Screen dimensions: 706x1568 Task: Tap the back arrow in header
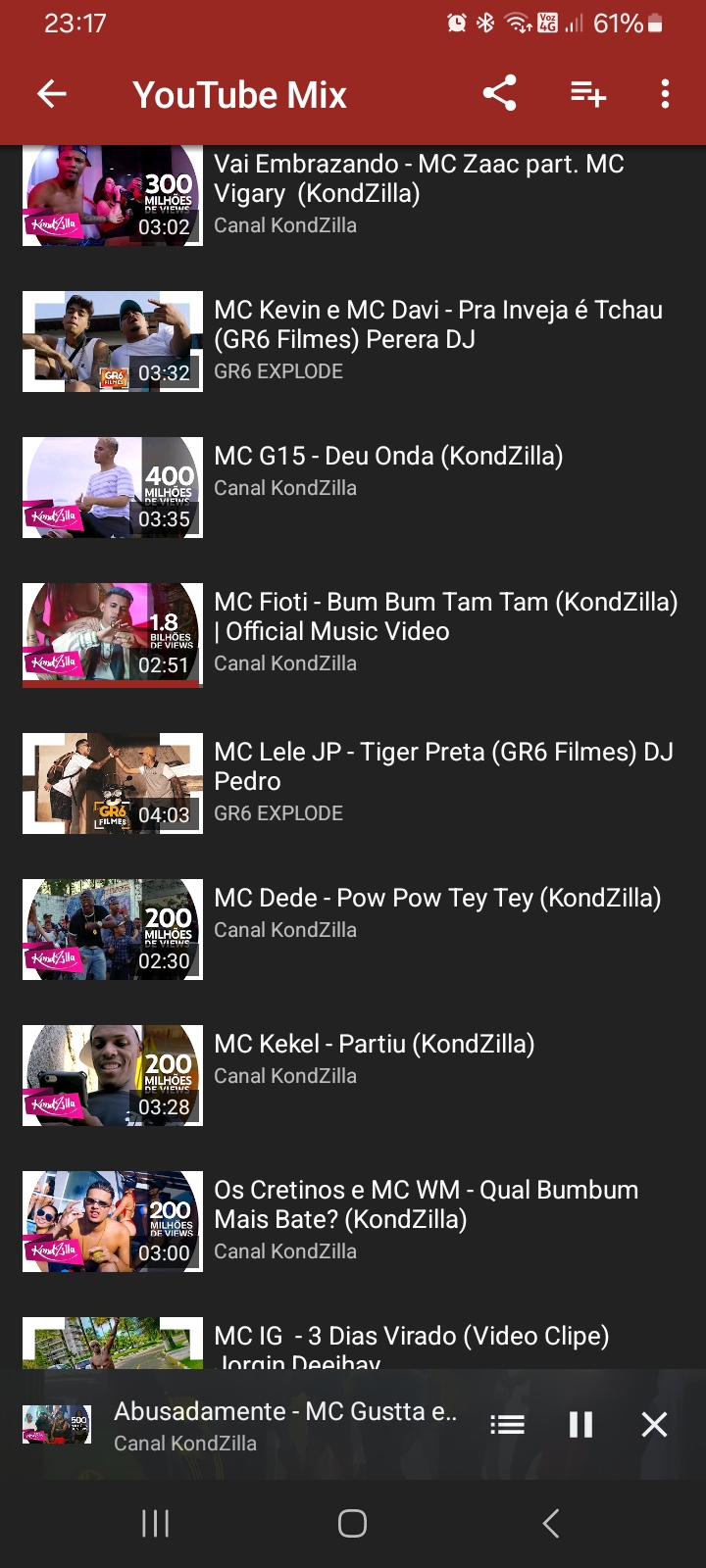51,94
